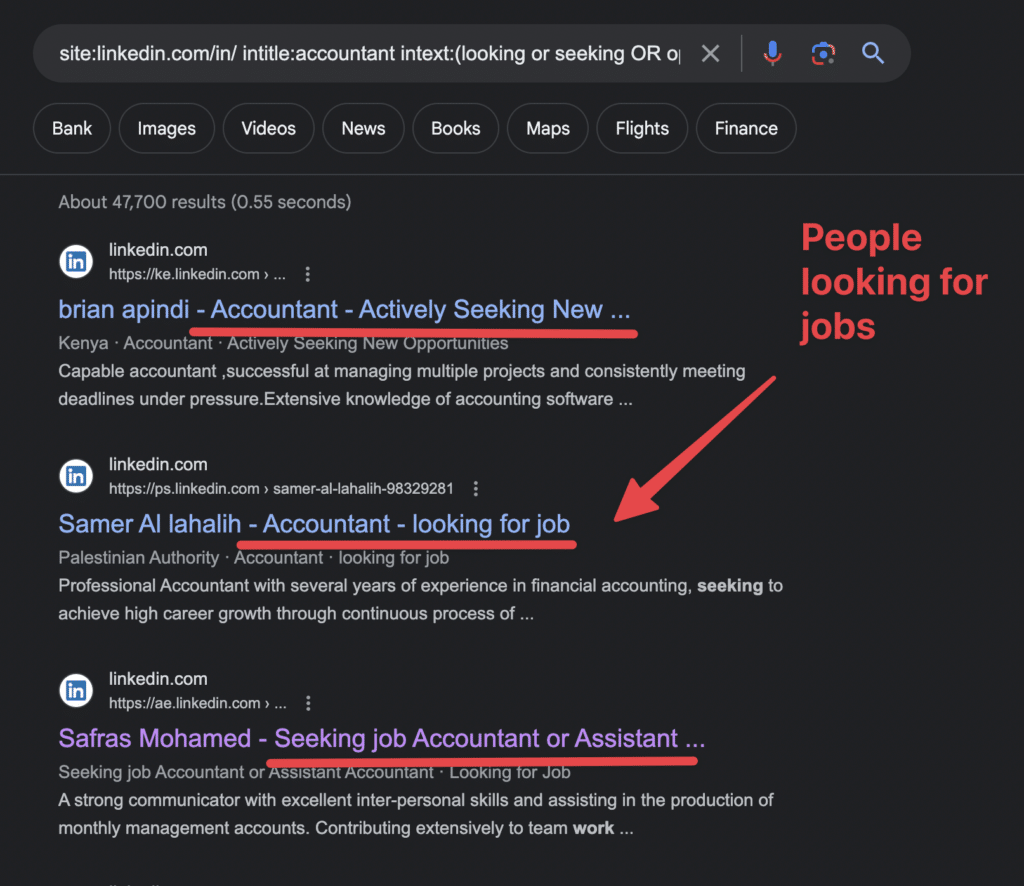Switch to Videos results
Screen dimensions: 1024x886
coord(268,128)
